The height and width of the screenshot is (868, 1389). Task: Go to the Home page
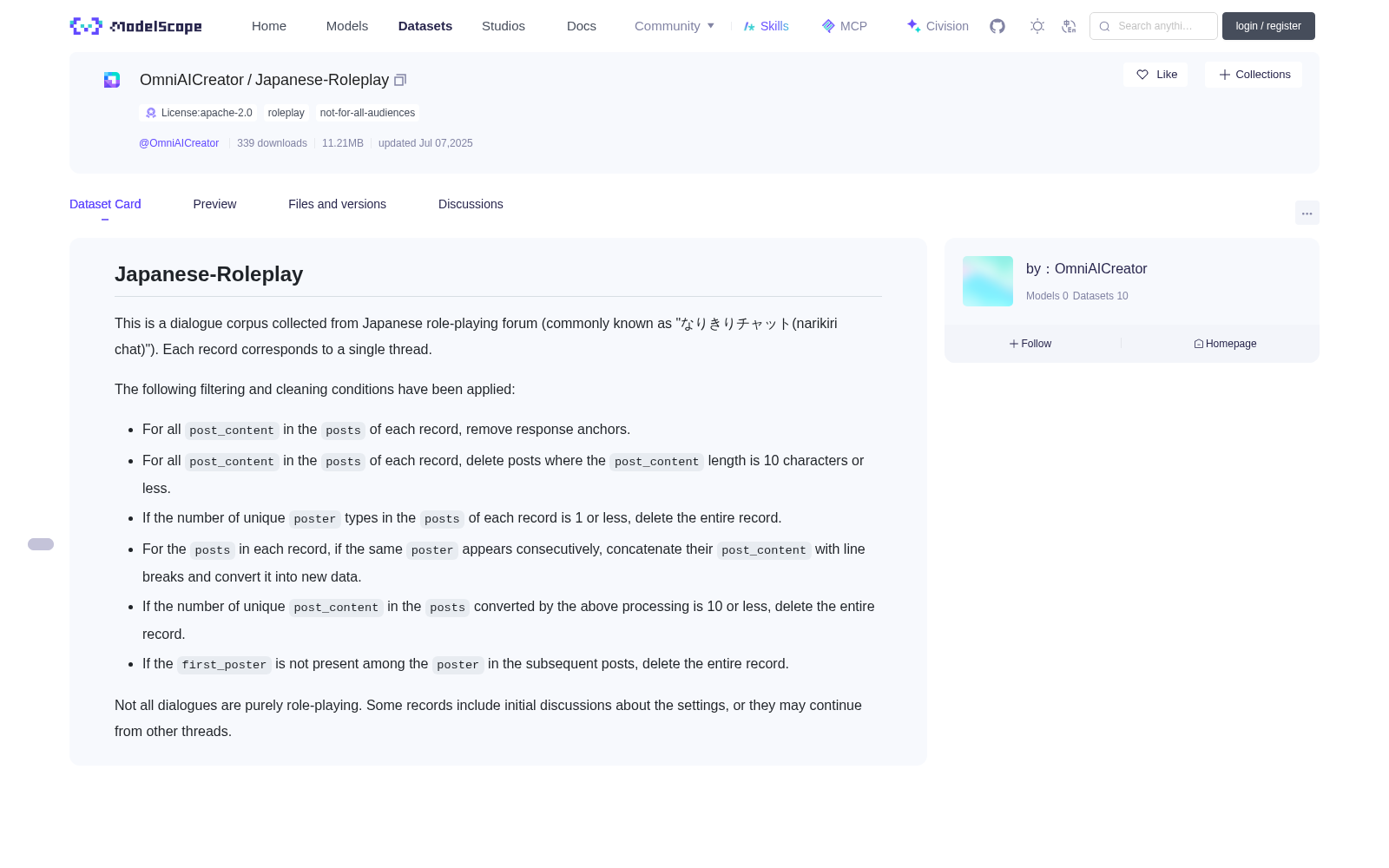tap(269, 26)
